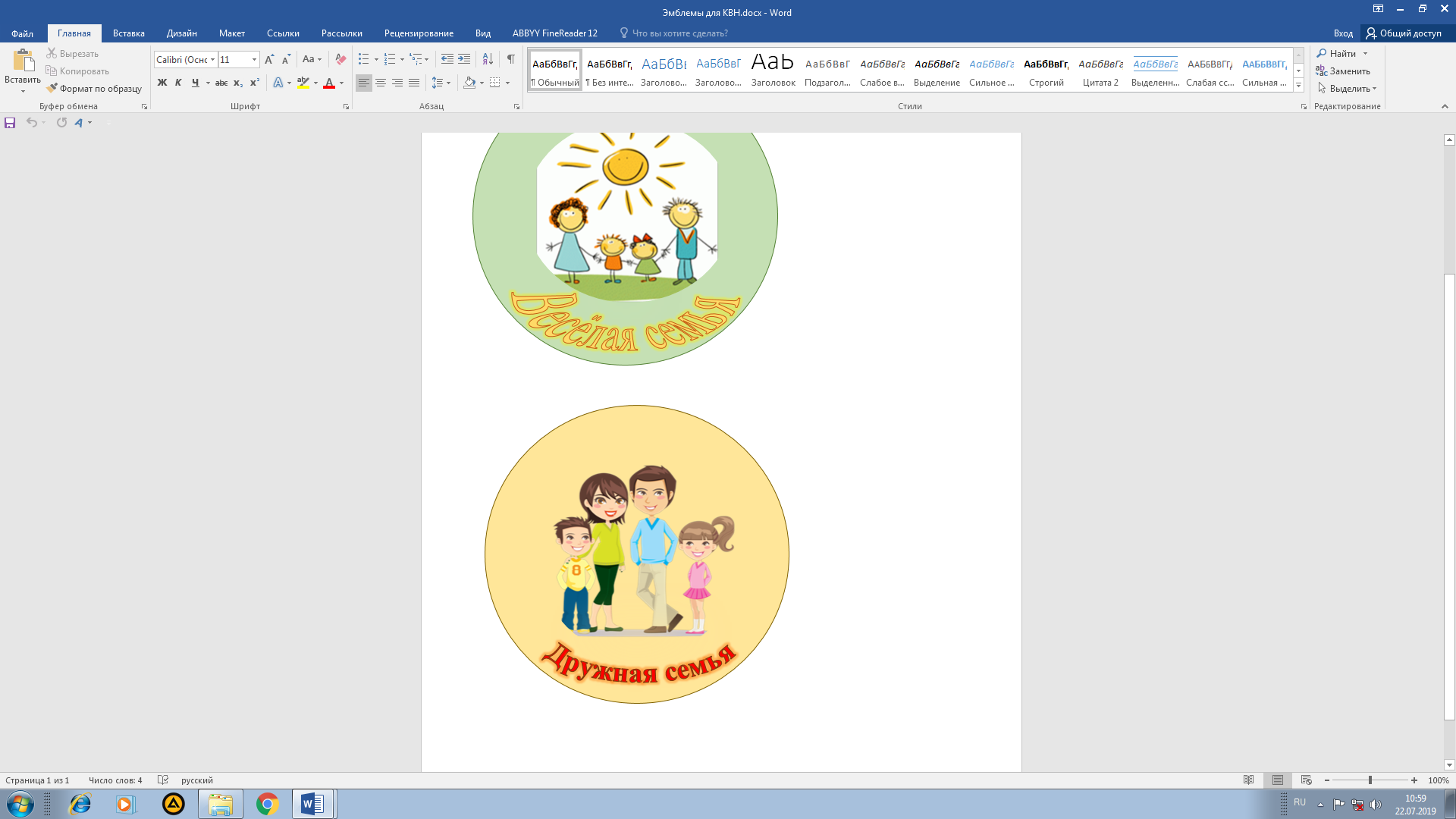1456x819 pixels.
Task: Open the ABBYY FineReader 12 tab
Action: (555, 33)
